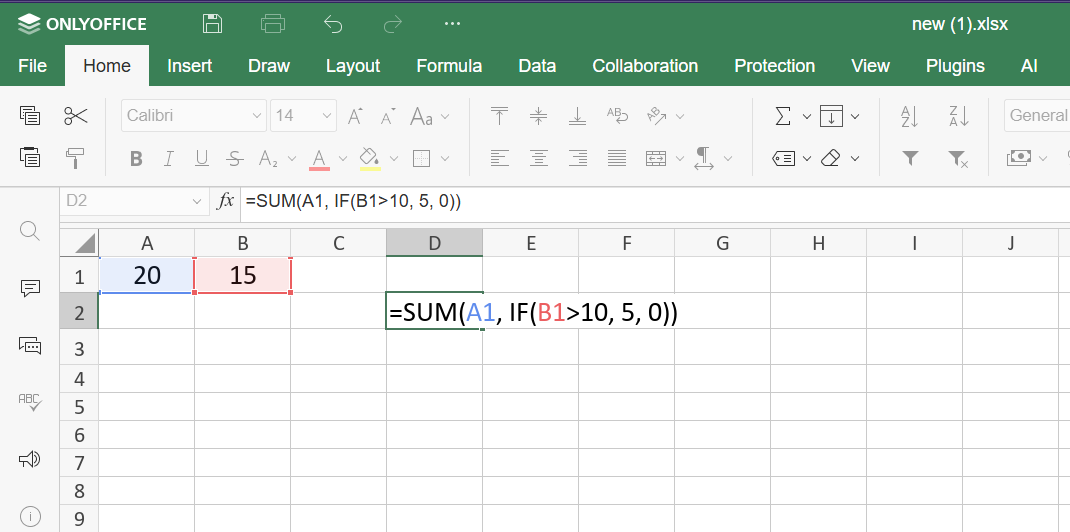Sort ascending A to Z
This screenshot has height=532, width=1070.
coord(910,116)
